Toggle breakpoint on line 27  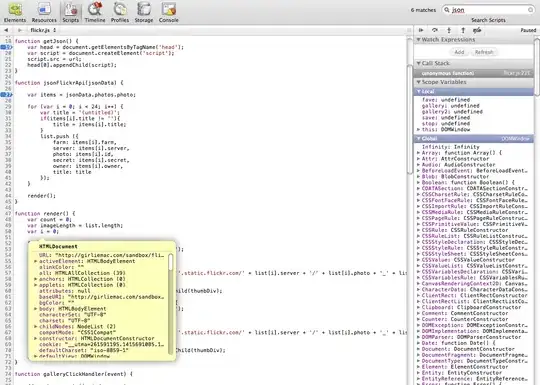7,95
